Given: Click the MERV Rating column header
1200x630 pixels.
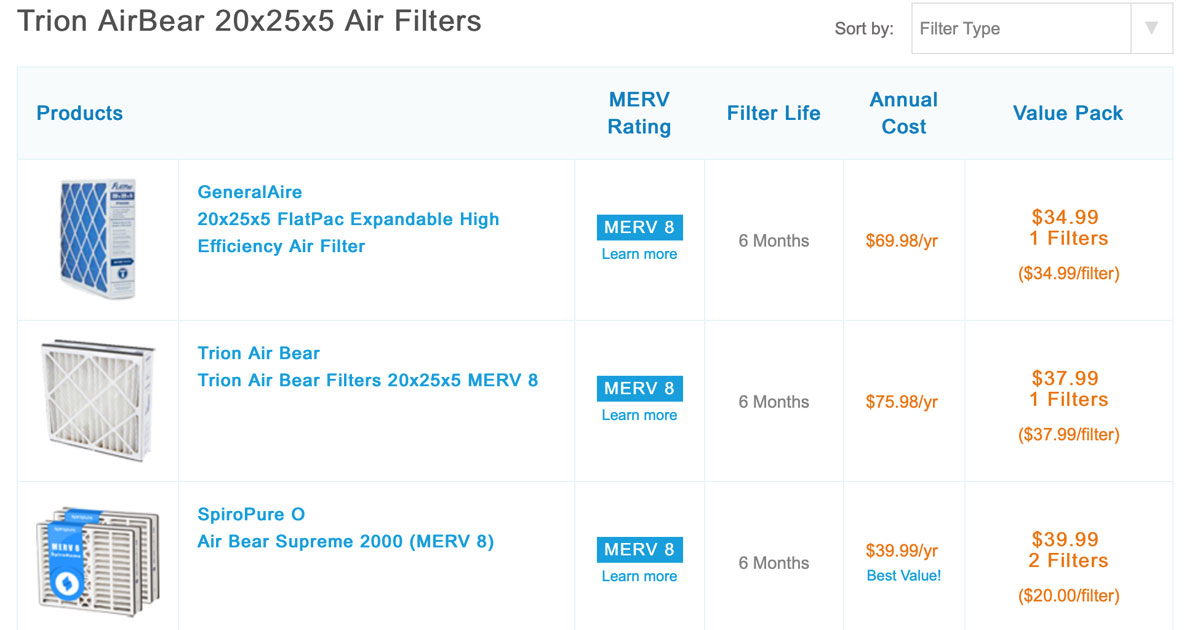Looking at the screenshot, I should pos(639,113).
